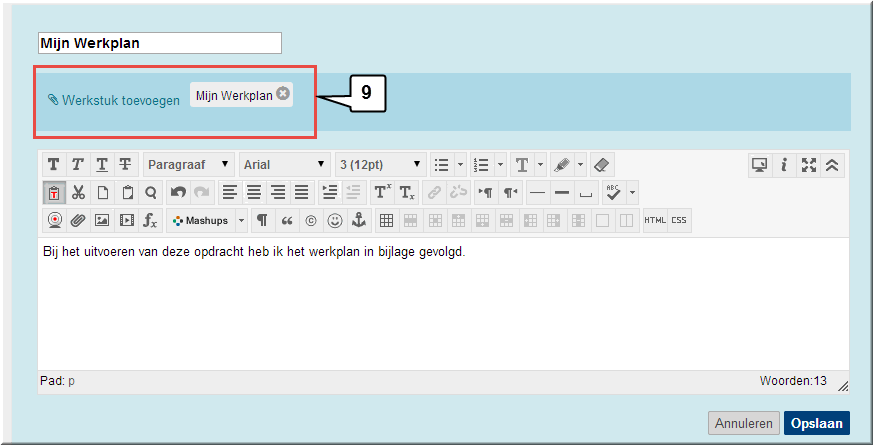Switch editor to fullscreen mode
Viewport: 873px width, 445px height.
coord(808,165)
